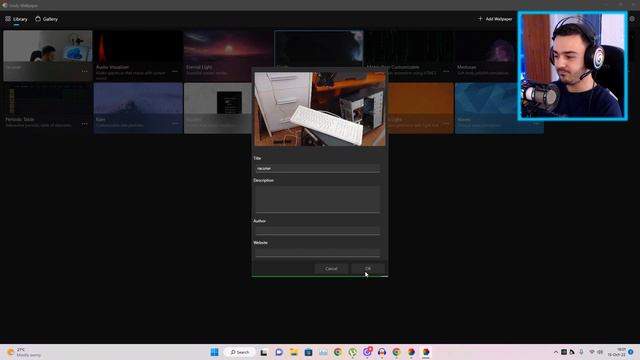Image resolution: width=640 pixels, height=360 pixels.
Task: Focus the Author input field
Action: point(318,231)
